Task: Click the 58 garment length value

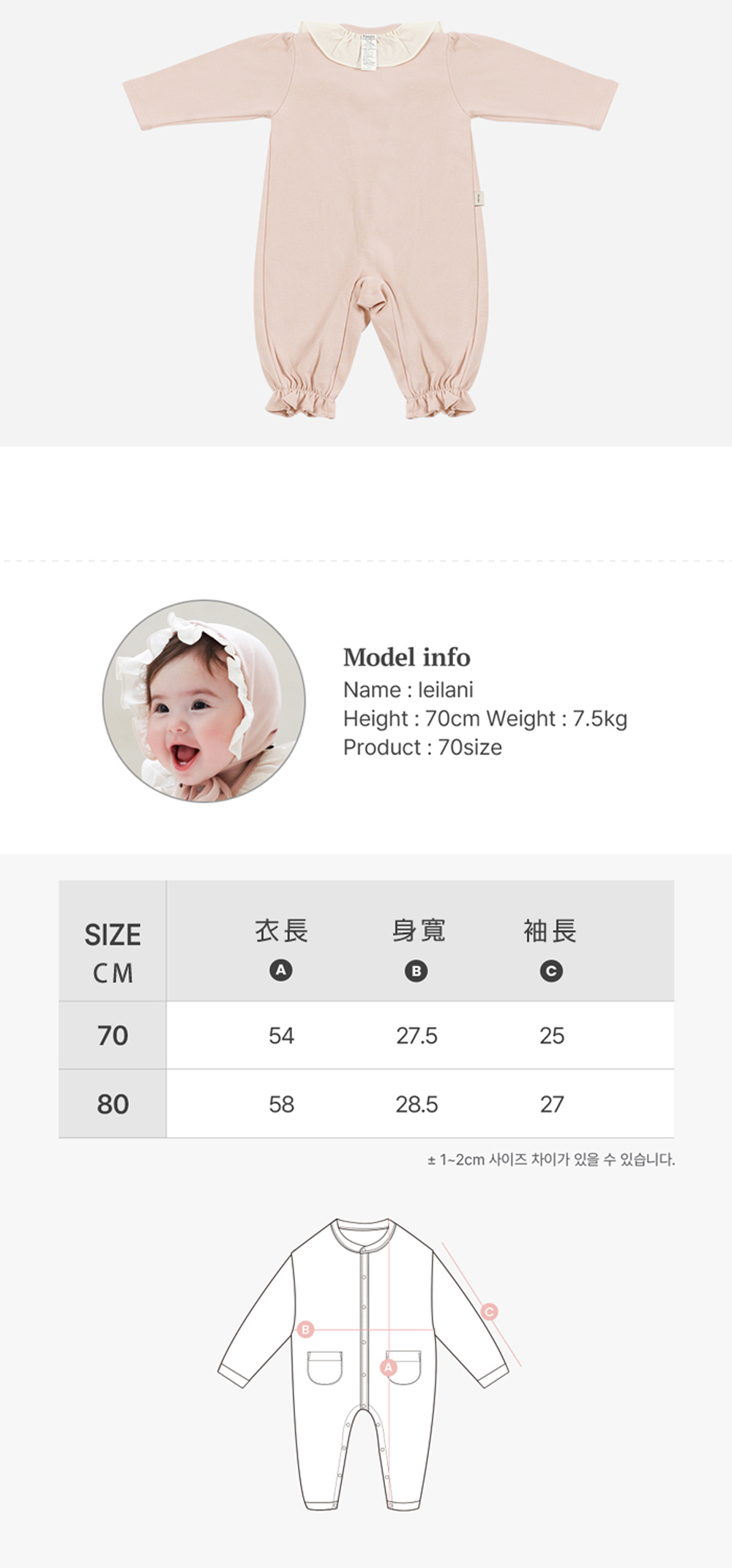Action: click(x=281, y=1104)
